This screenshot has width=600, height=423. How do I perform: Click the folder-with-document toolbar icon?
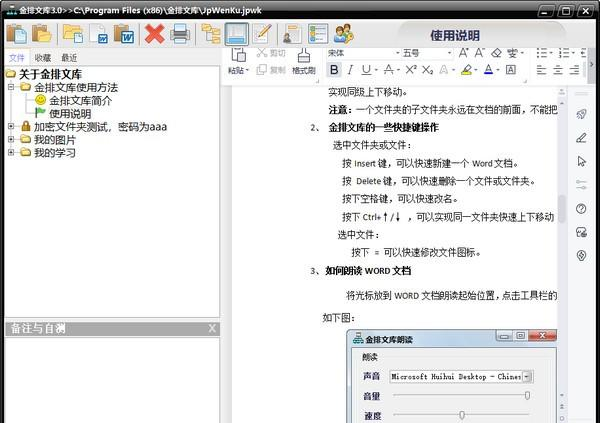click(73, 34)
